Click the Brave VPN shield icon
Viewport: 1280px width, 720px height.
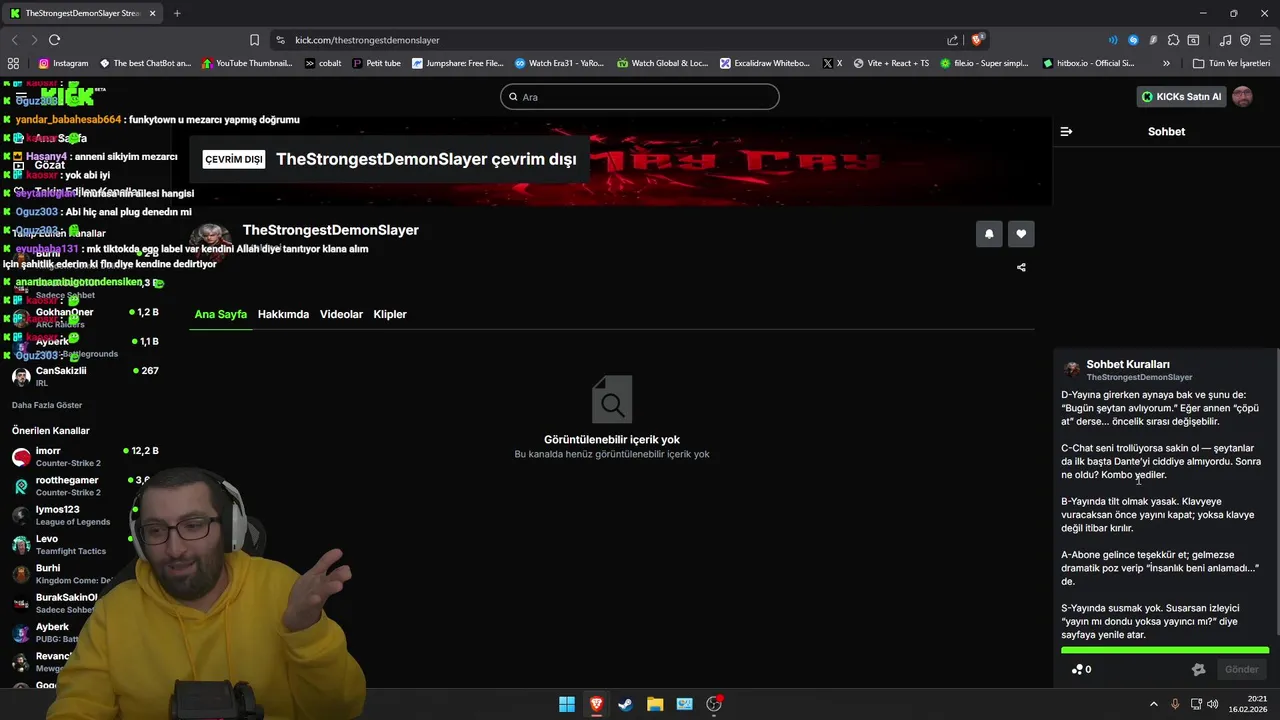[1245, 40]
